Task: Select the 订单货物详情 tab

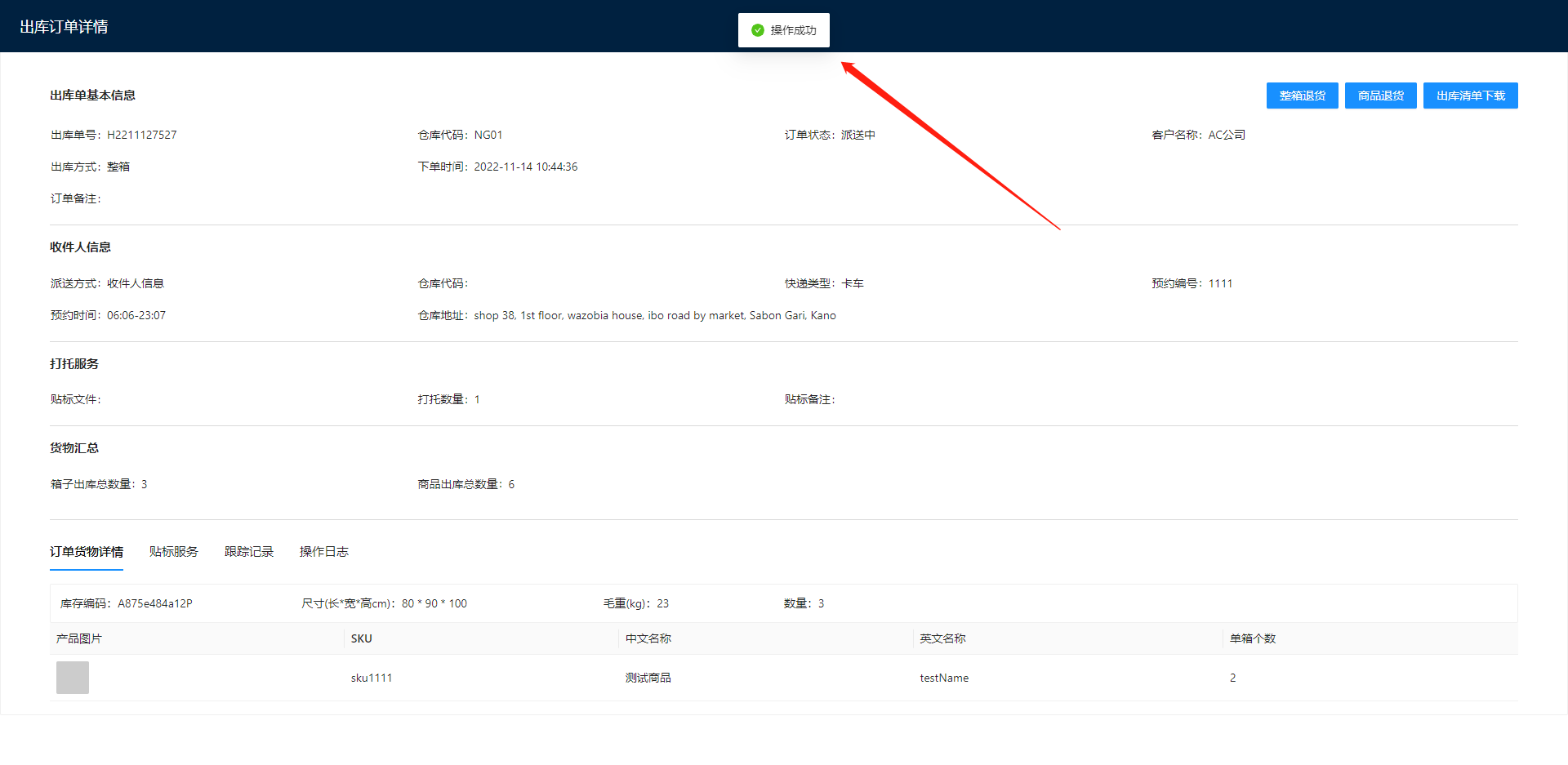Action: coord(87,552)
